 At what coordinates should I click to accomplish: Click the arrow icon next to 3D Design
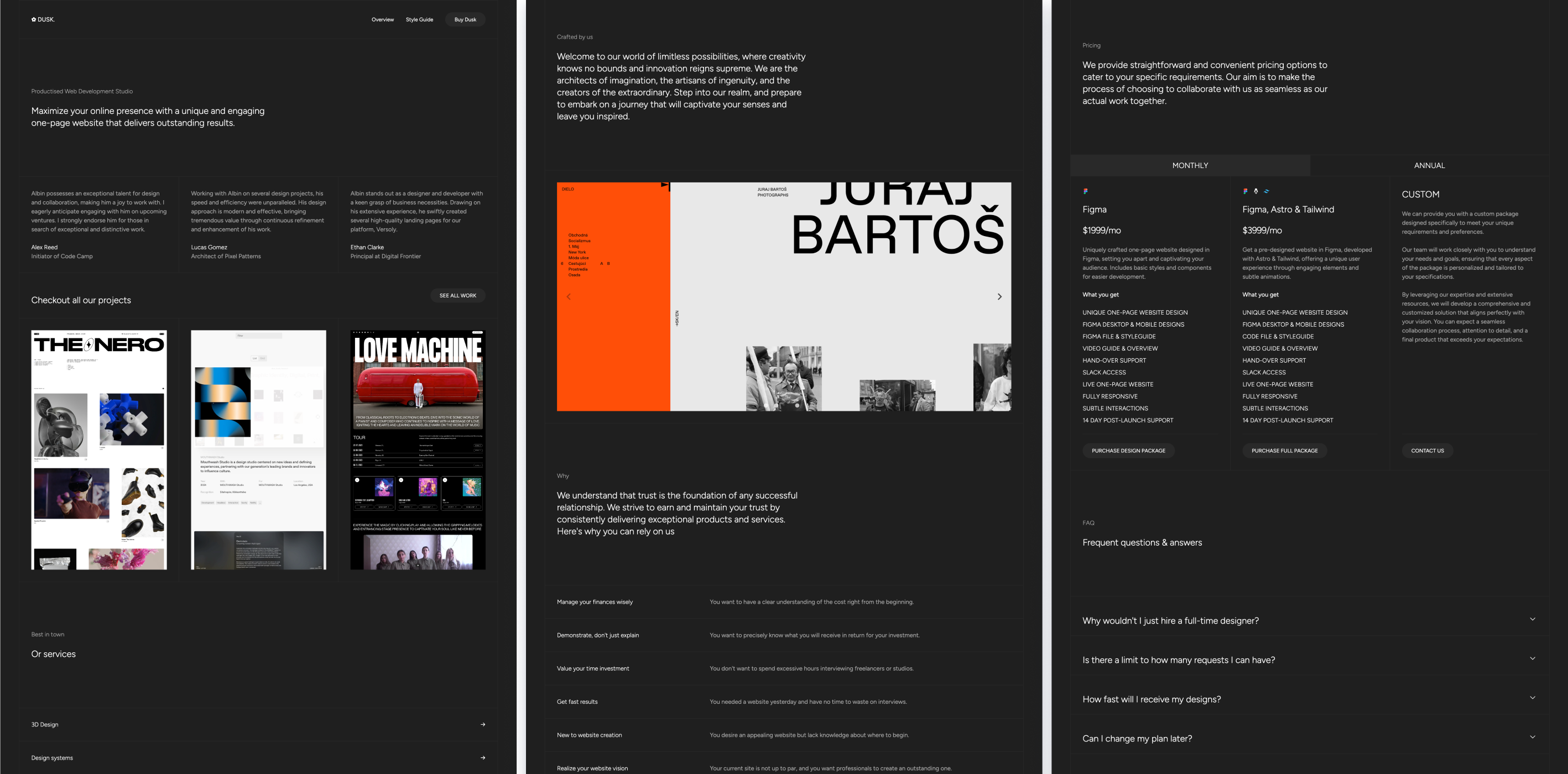coord(483,724)
